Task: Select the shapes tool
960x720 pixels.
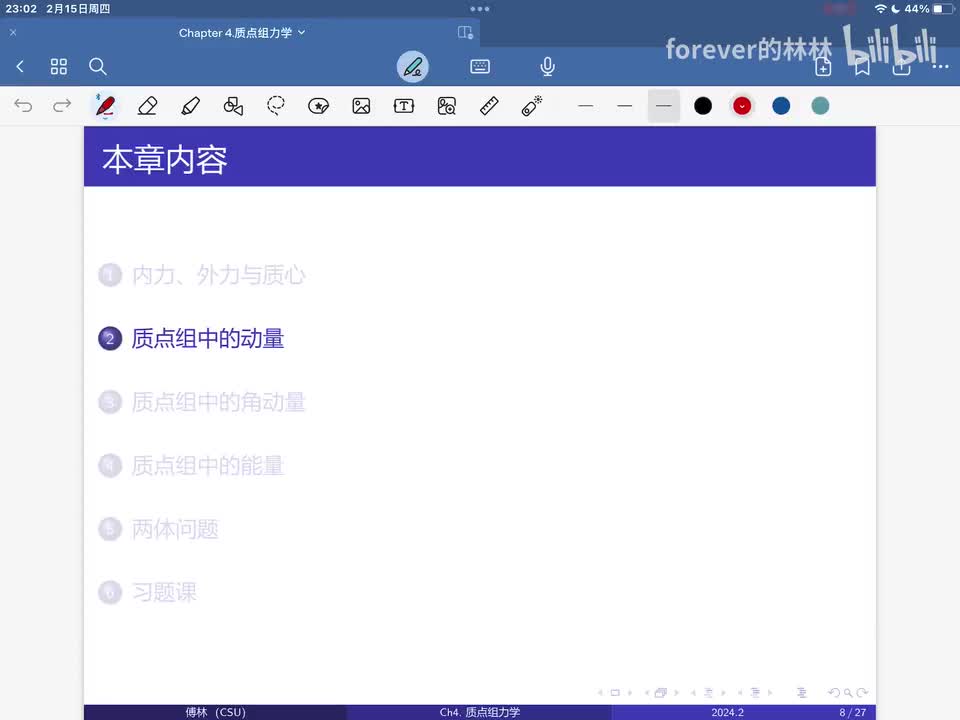Action: point(233,106)
